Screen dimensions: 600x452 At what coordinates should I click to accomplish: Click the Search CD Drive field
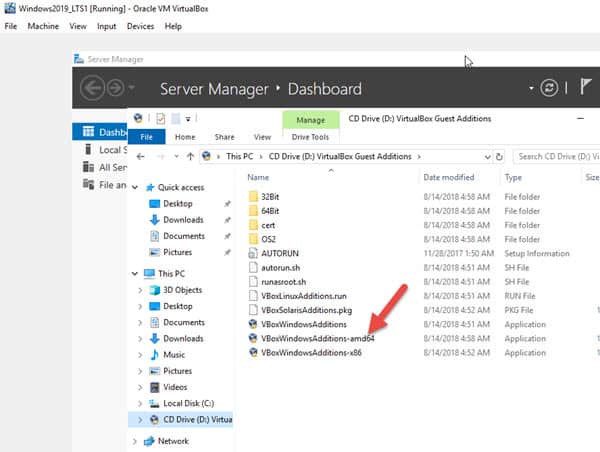557,157
